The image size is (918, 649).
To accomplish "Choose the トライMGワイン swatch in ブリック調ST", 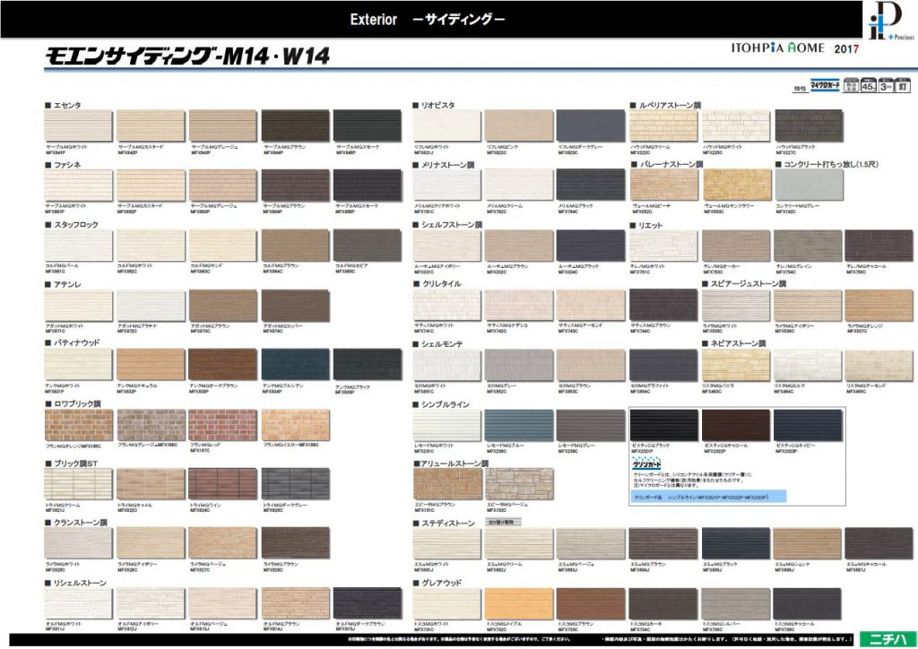I will point(222,484).
